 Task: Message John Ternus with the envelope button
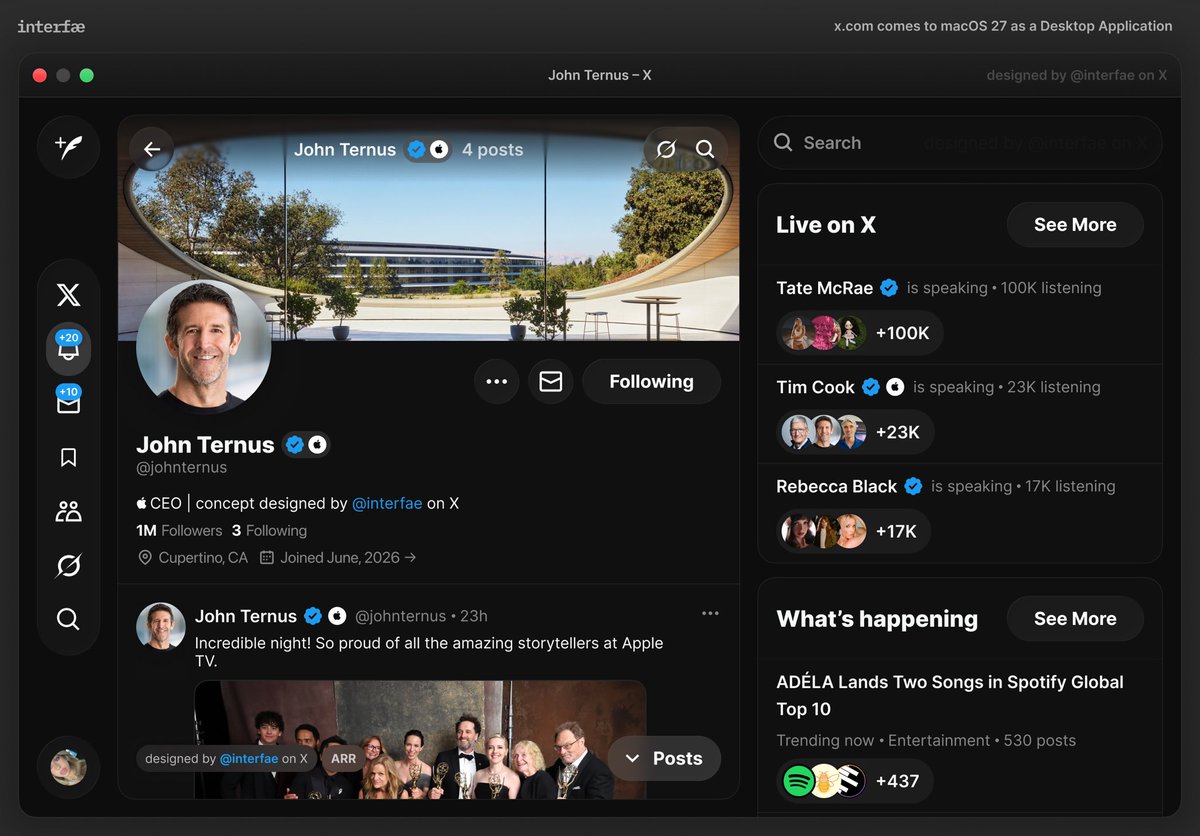point(551,381)
